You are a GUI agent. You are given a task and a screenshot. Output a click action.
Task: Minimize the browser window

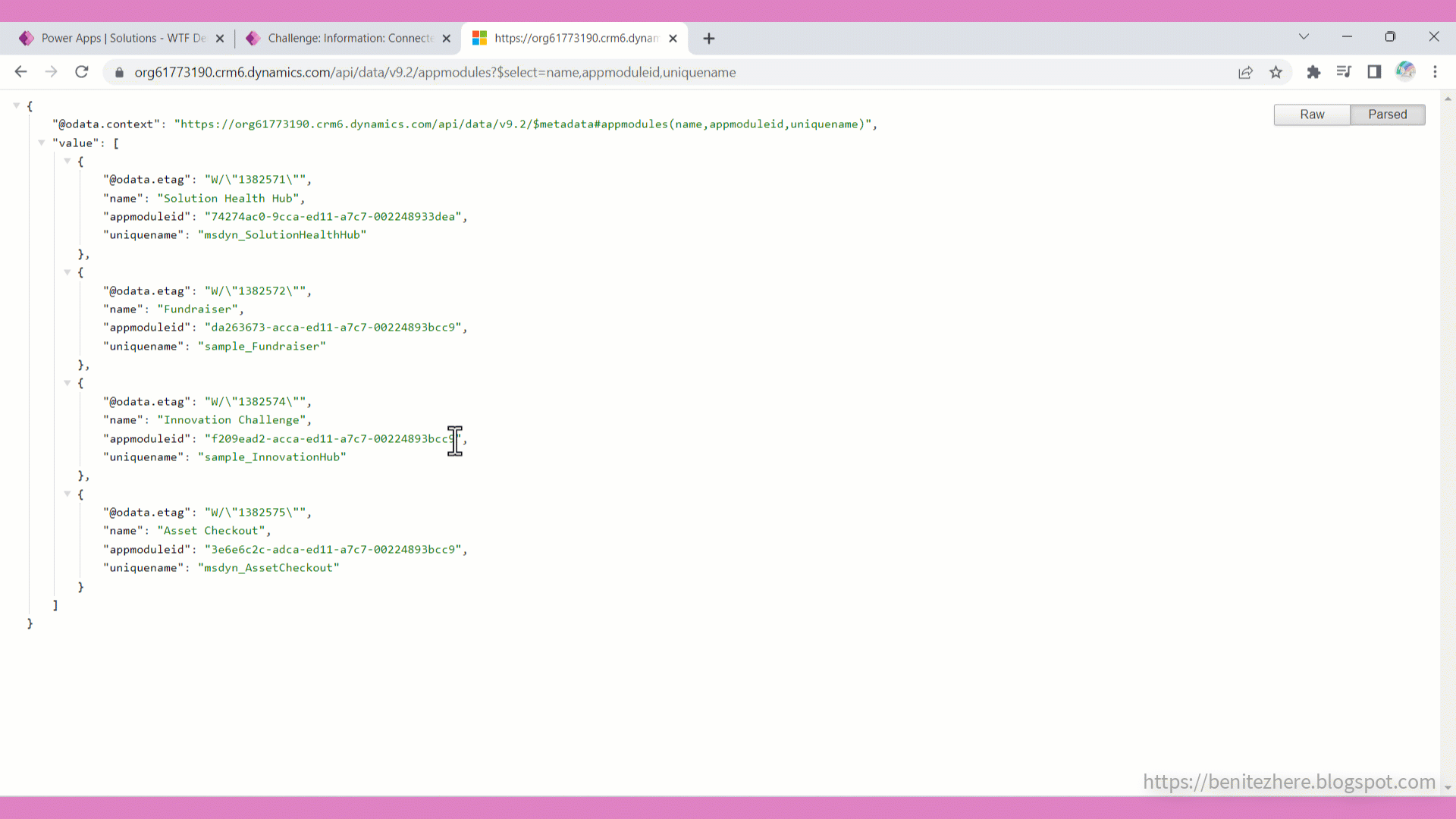click(x=1347, y=36)
